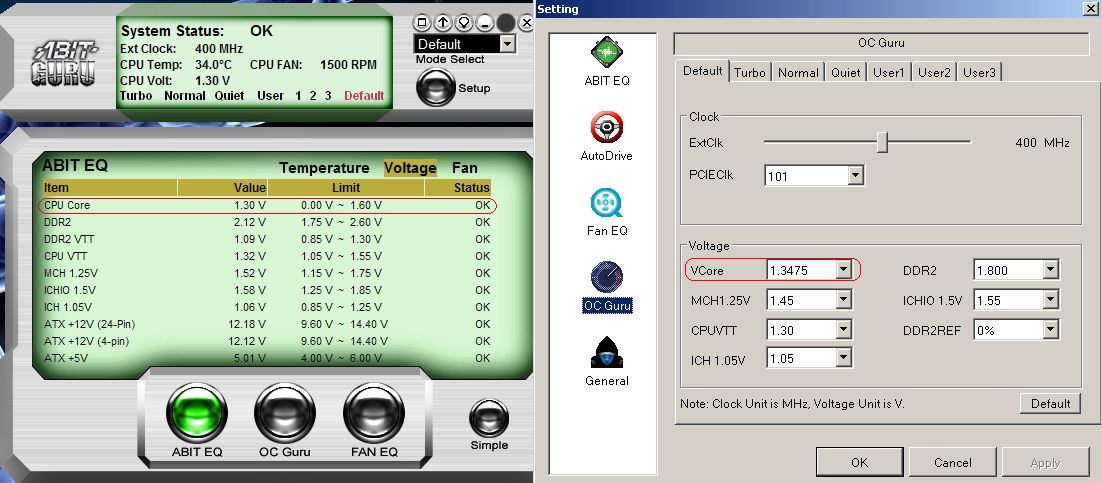The width and height of the screenshot is (1102, 483).
Task: Click the Default button in Voltage section
Action: click(x=1050, y=404)
